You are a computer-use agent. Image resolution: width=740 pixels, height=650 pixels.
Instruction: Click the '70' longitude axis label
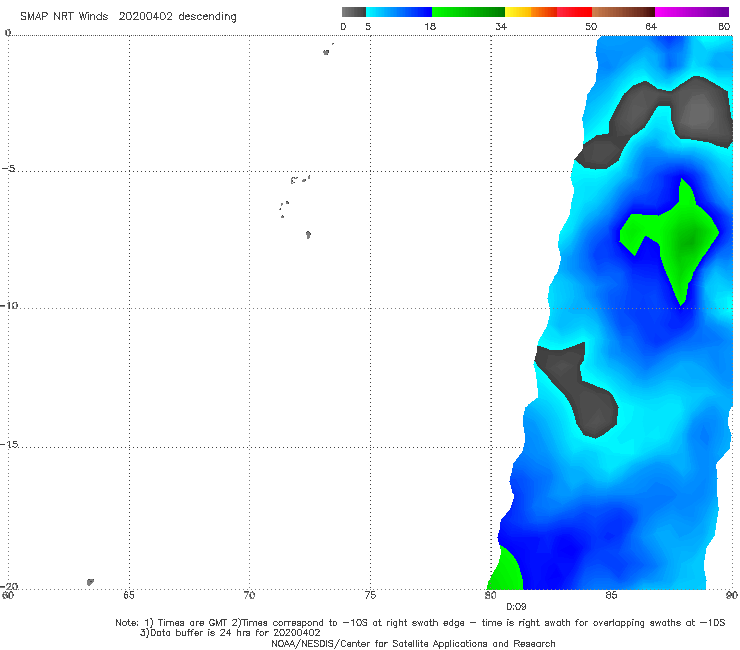(x=249, y=595)
